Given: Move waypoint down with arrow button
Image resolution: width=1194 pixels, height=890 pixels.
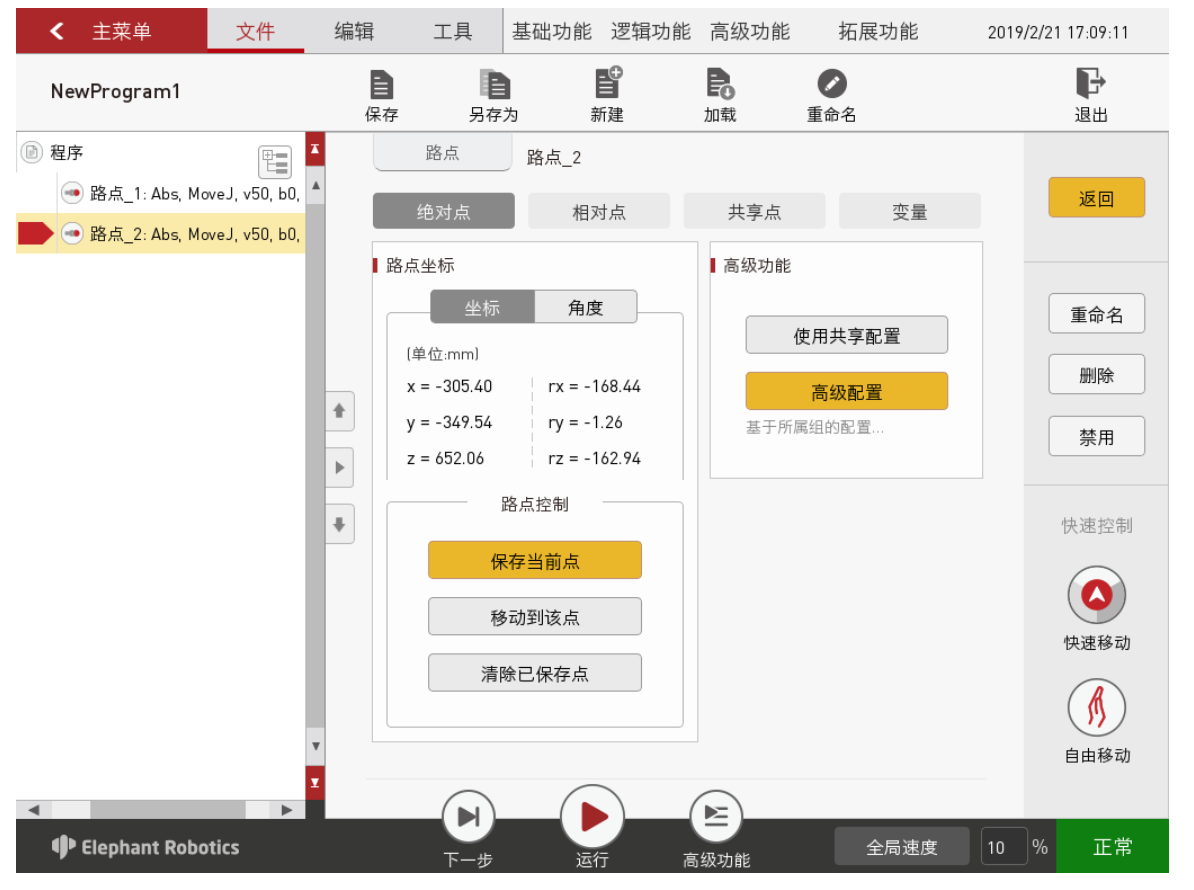Looking at the screenshot, I should point(340,524).
